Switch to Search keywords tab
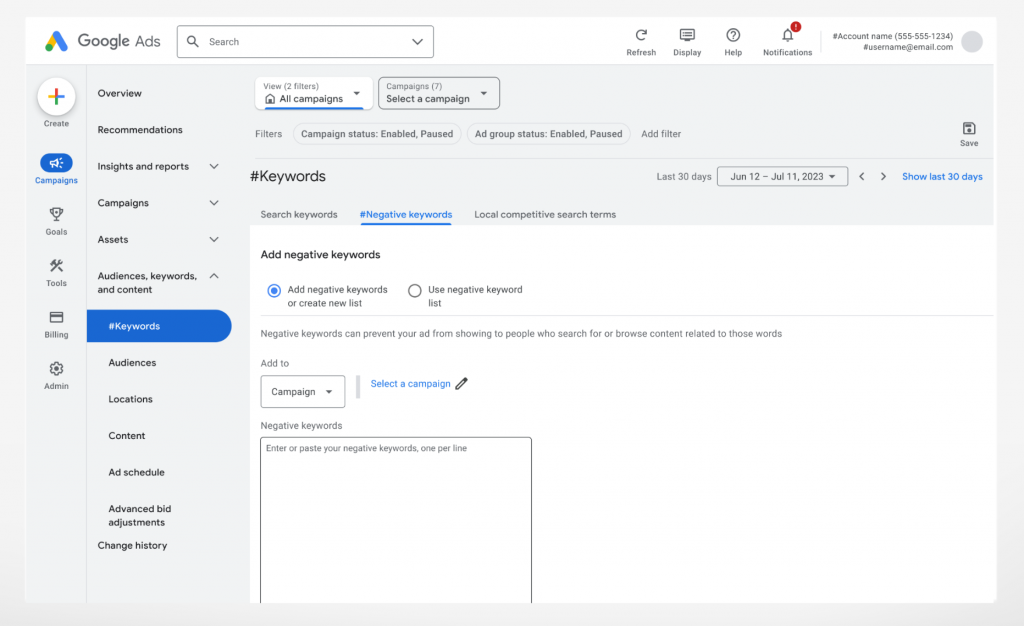The width and height of the screenshot is (1024, 626). pyautogui.click(x=299, y=214)
